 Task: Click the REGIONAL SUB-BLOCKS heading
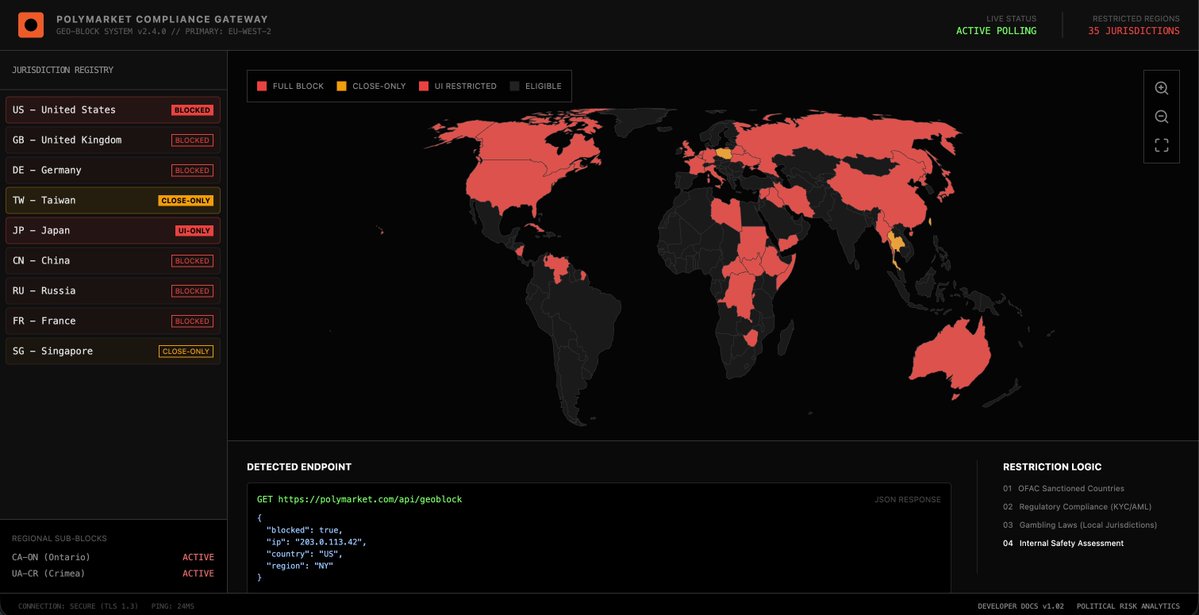(60, 539)
